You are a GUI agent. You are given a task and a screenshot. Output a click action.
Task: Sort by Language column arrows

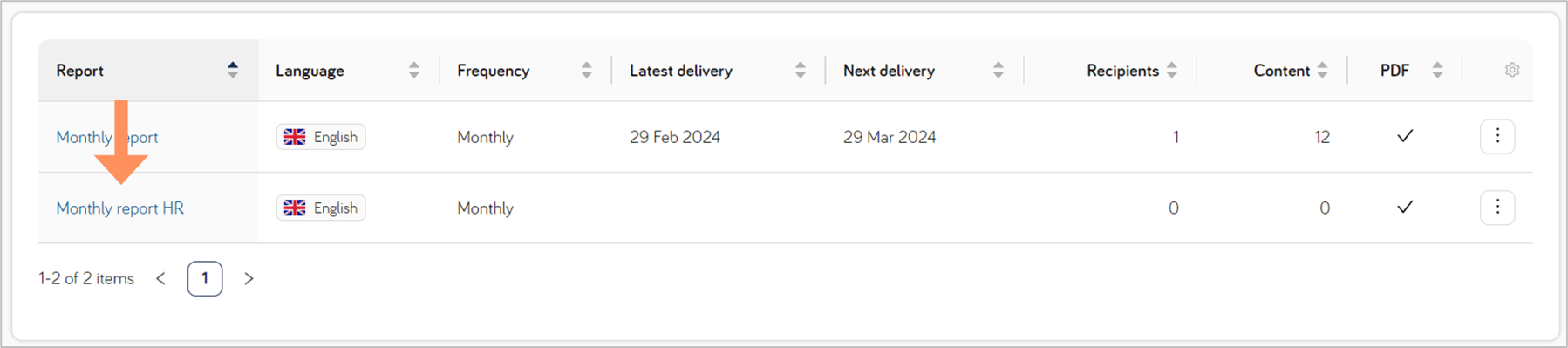point(414,70)
